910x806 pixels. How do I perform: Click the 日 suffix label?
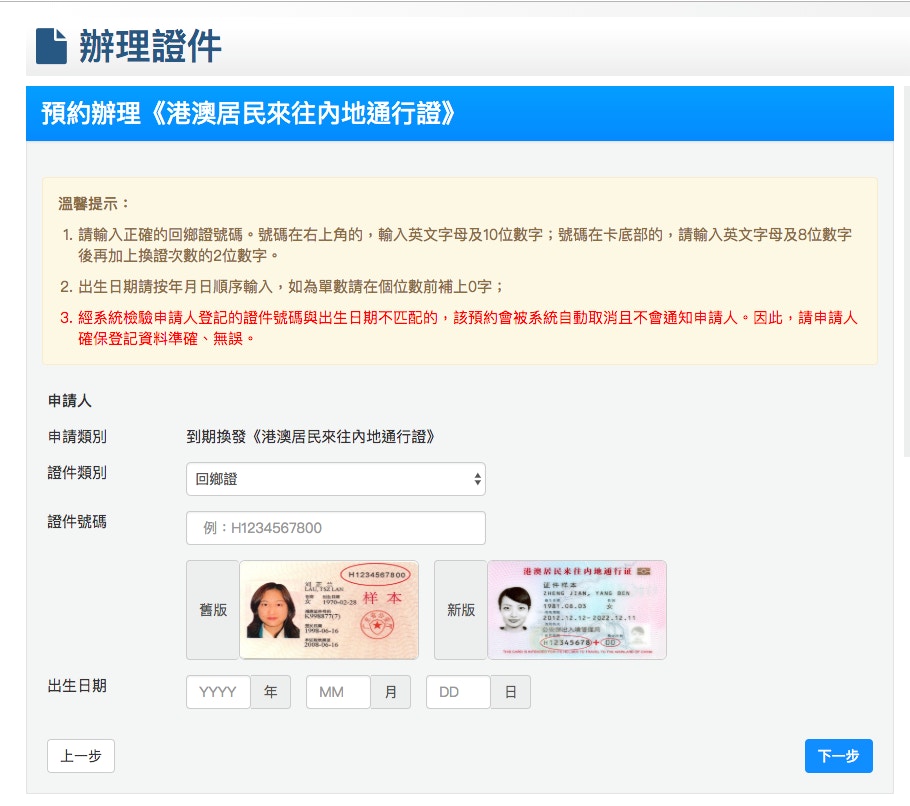point(510,692)
